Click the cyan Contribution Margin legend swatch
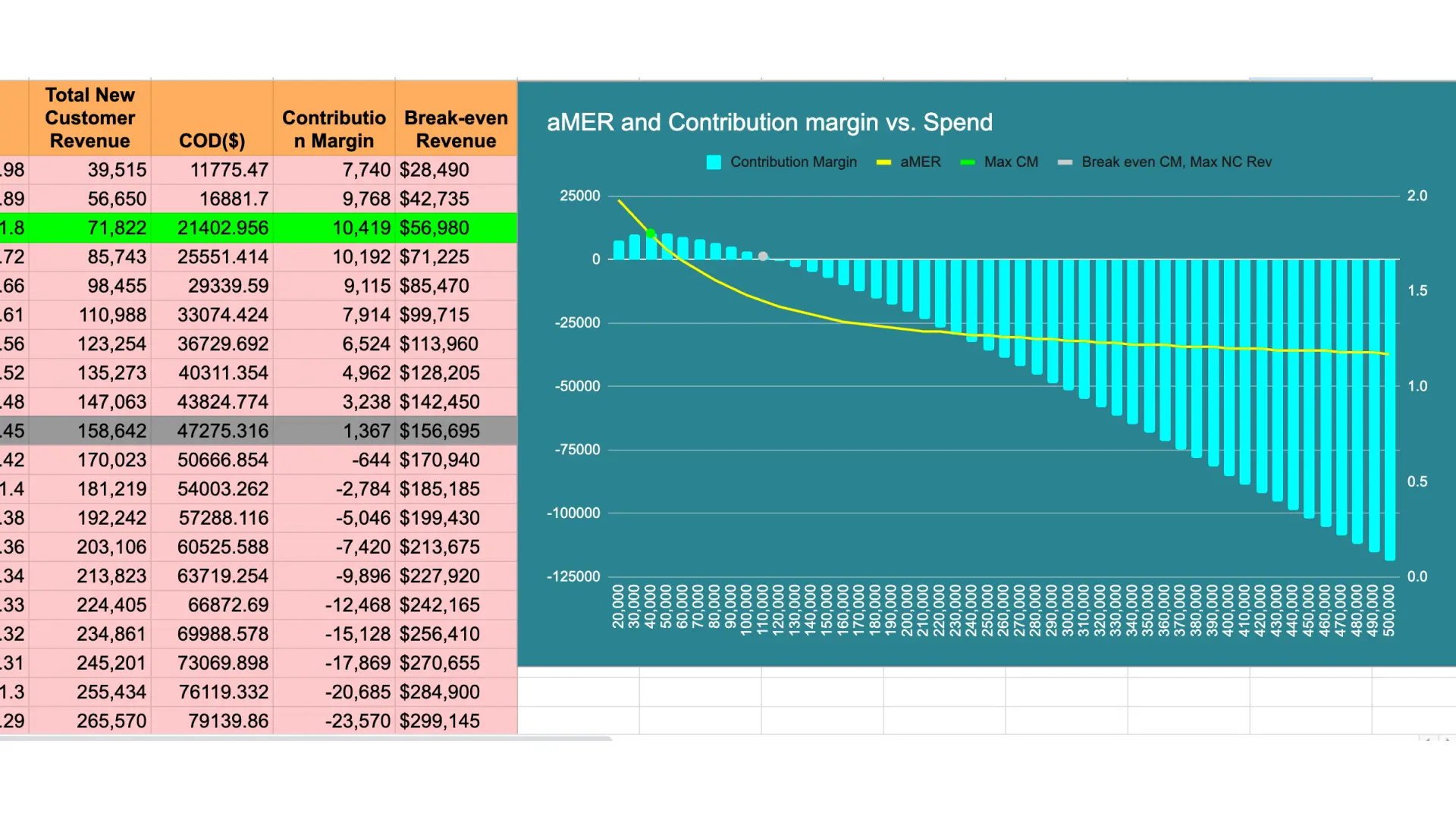Screen dimensions: 1456x819 (714, 162)
